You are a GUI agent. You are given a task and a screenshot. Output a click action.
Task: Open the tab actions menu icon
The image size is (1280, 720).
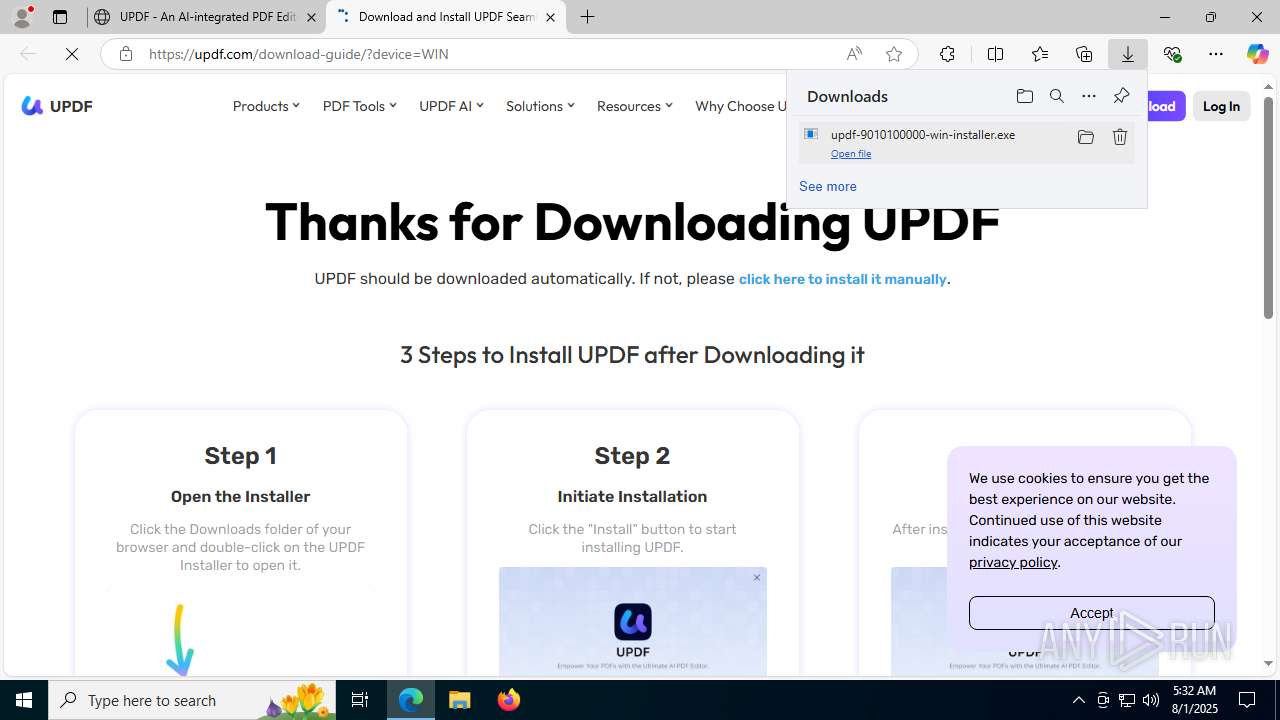click(60, 17)
